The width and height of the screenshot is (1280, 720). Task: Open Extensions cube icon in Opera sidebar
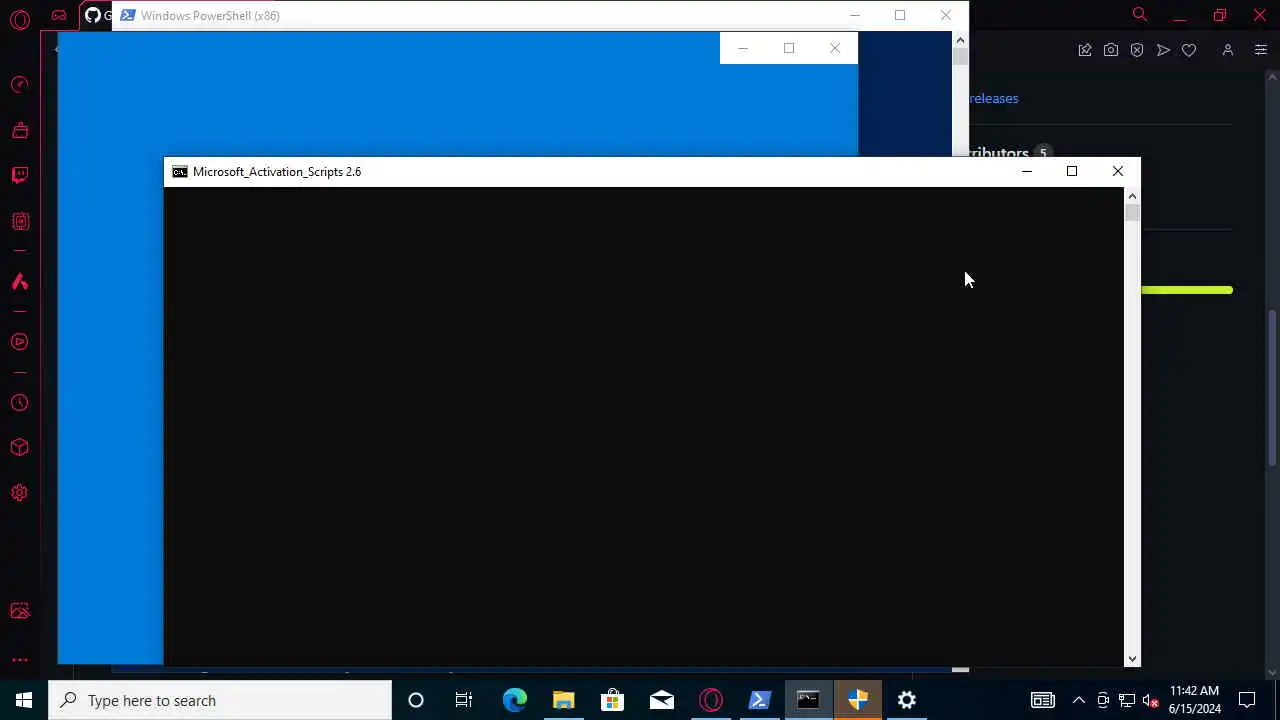[x=20, y=448]
